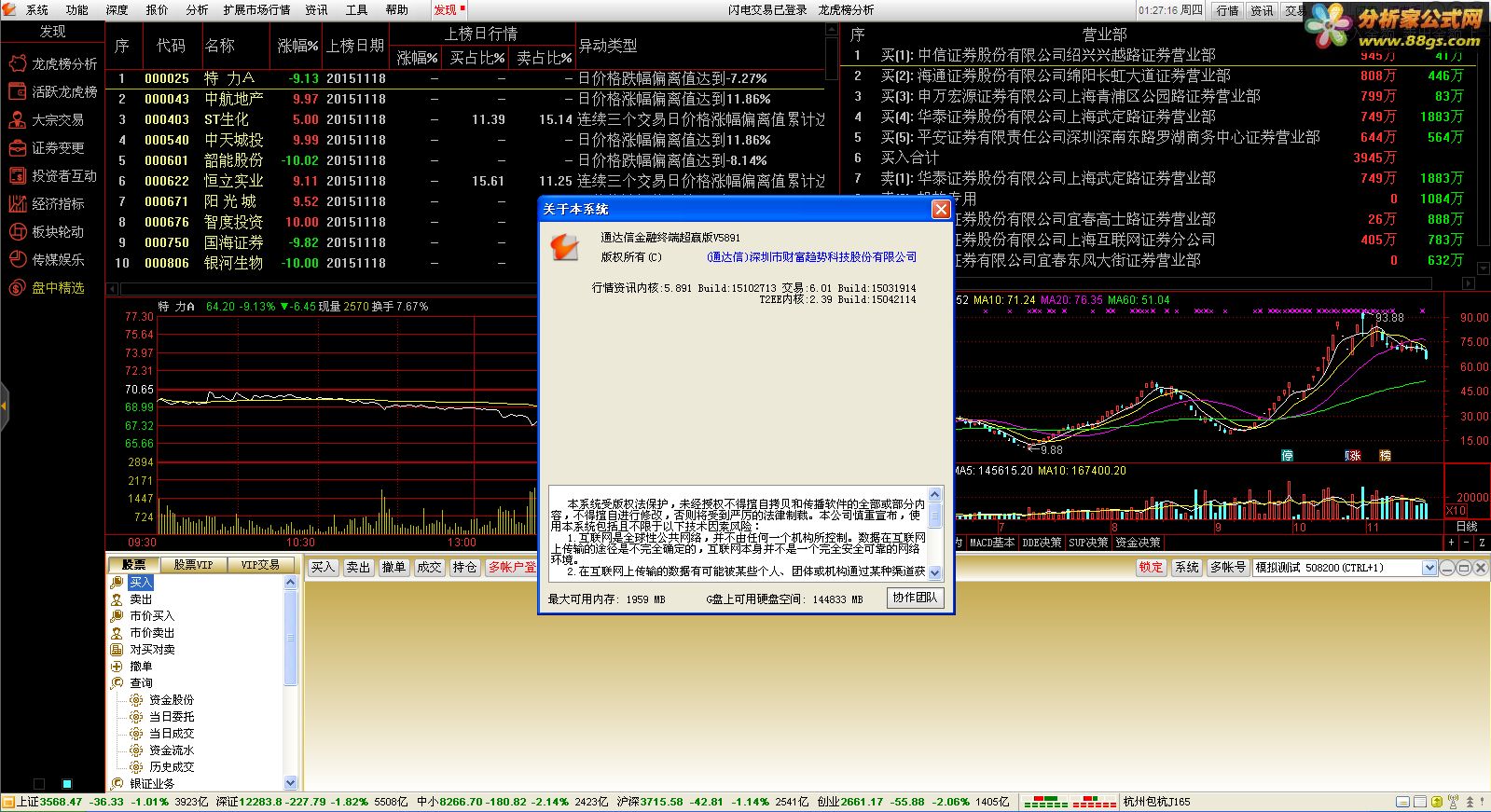
Task: Click the orange icon left of 上证
Action: coord(8,802)
